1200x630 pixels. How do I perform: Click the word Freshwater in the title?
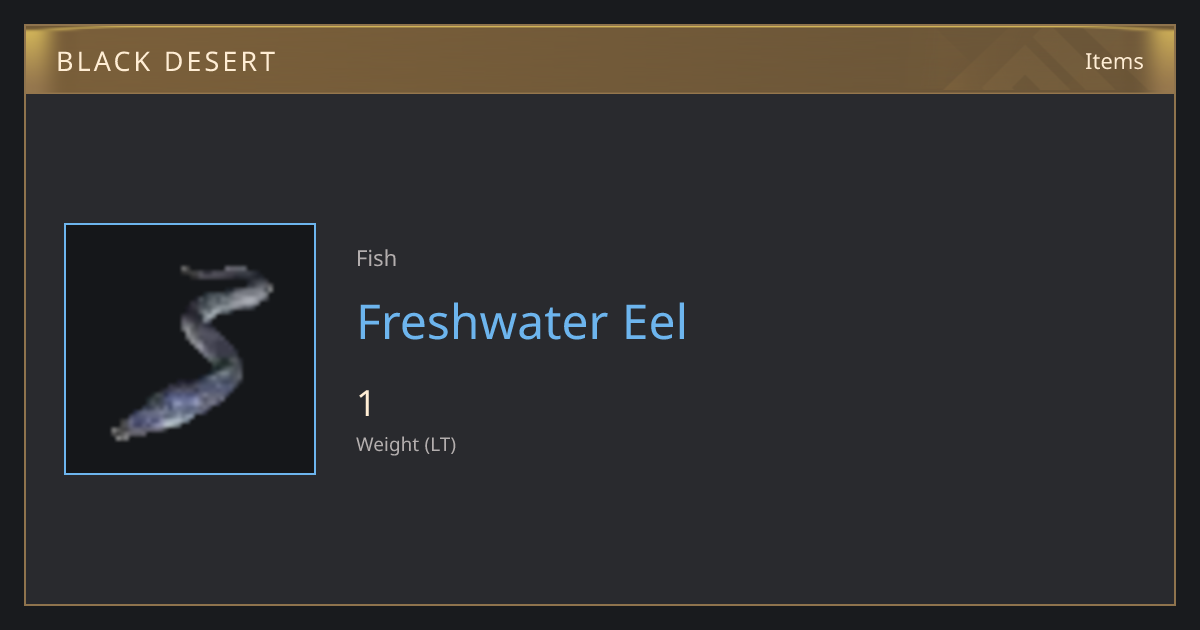tap(481, 322)
